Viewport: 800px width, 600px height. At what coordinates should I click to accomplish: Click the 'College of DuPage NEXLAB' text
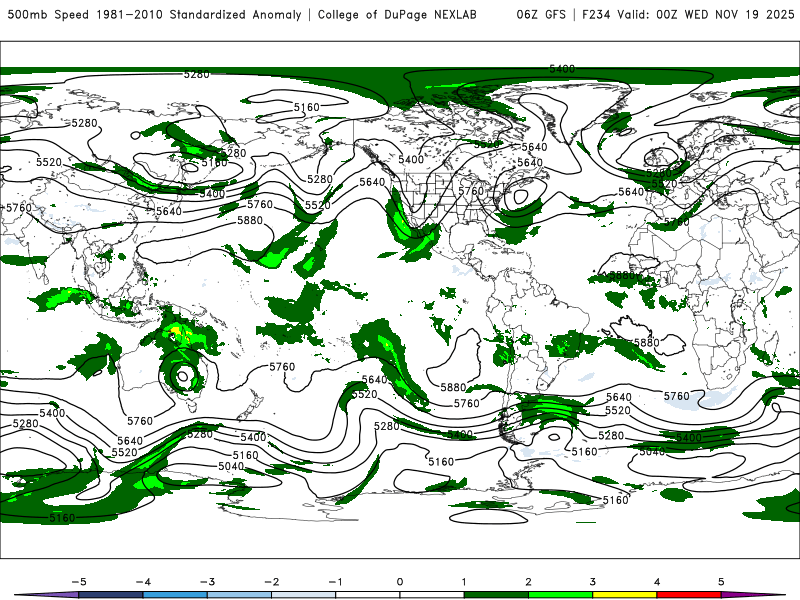click(x=397, y=14)
